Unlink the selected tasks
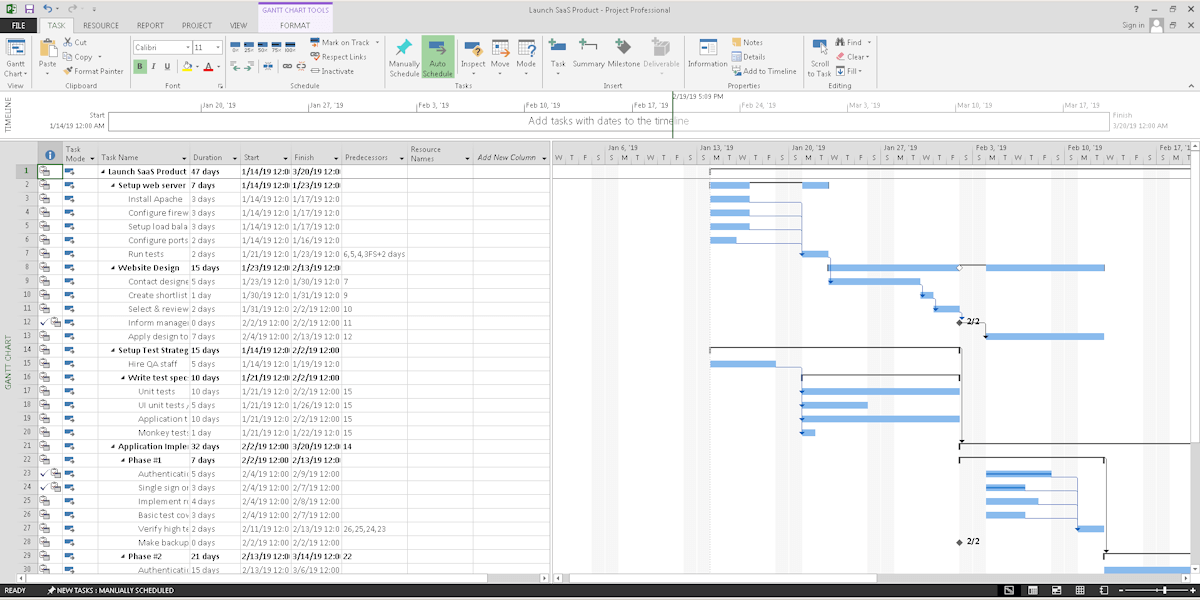 click(x=300, y=67)
